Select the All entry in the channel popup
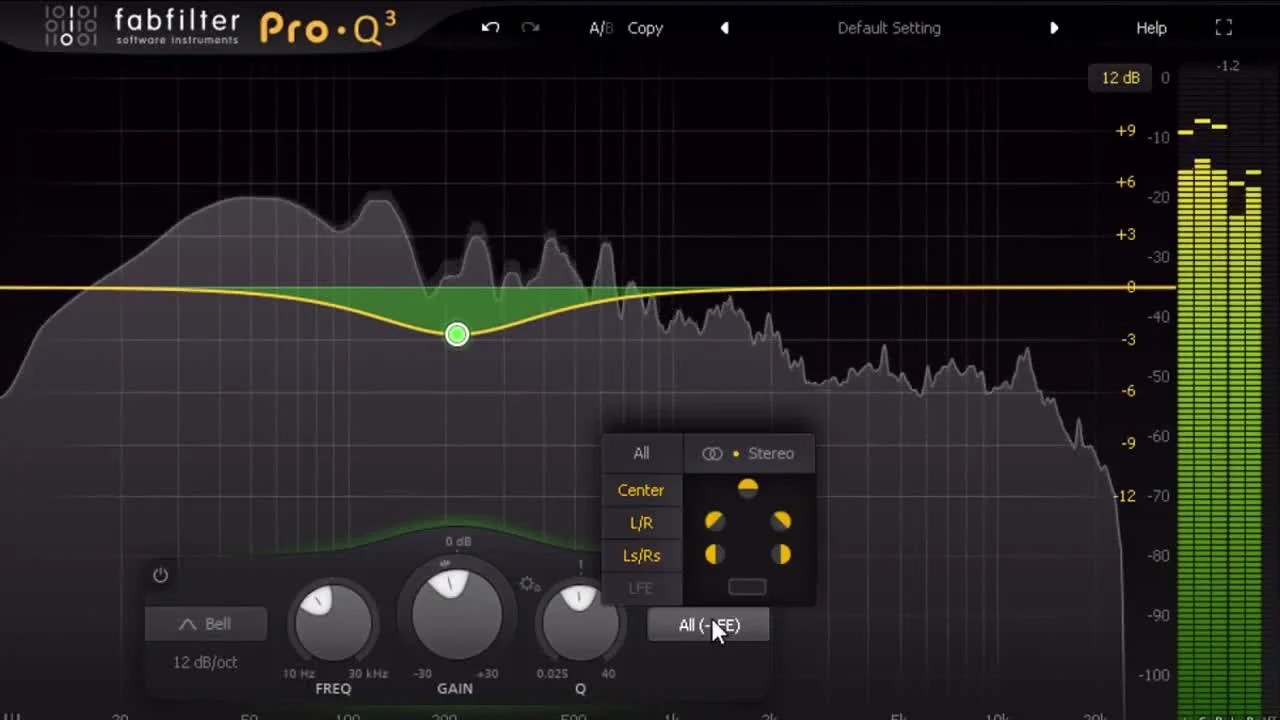This screenshot has height=720, width=1280. (x=640, y=453)
